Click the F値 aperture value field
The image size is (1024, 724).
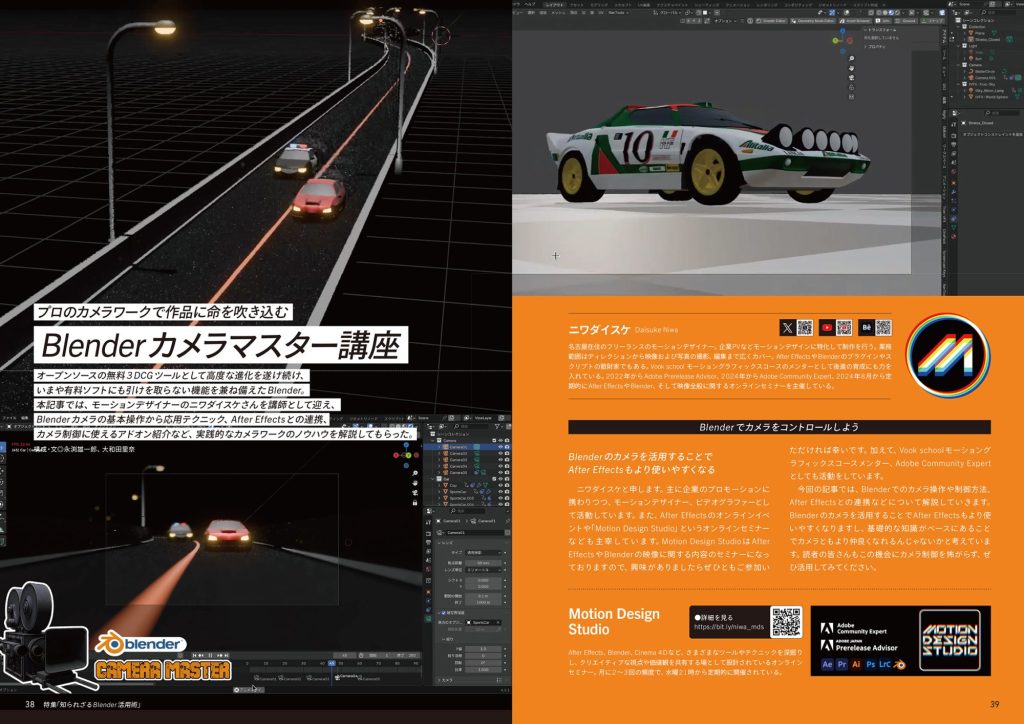(483, 649)
